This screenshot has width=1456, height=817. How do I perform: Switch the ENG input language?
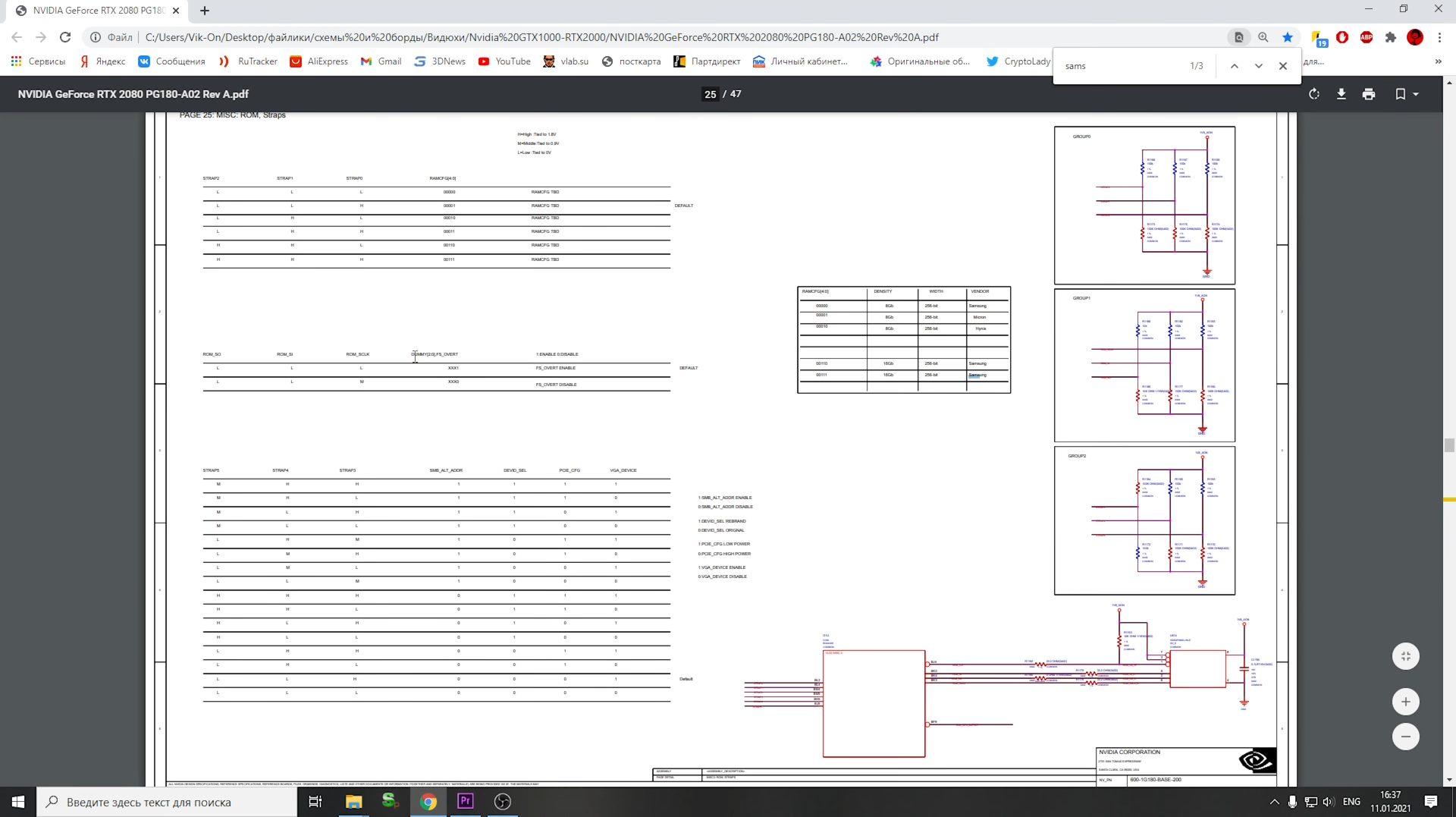point(1351,802)
